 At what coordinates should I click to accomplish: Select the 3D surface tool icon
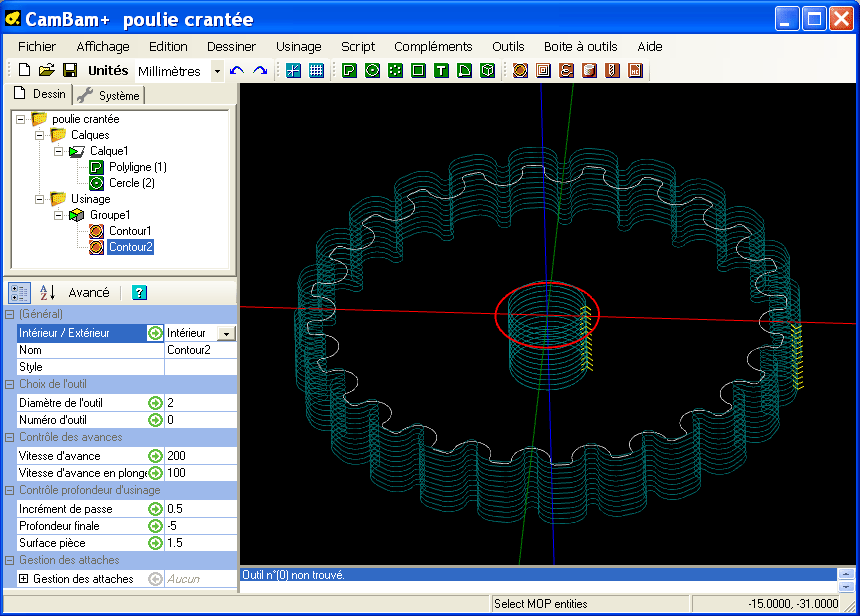(x=488, y=70)
